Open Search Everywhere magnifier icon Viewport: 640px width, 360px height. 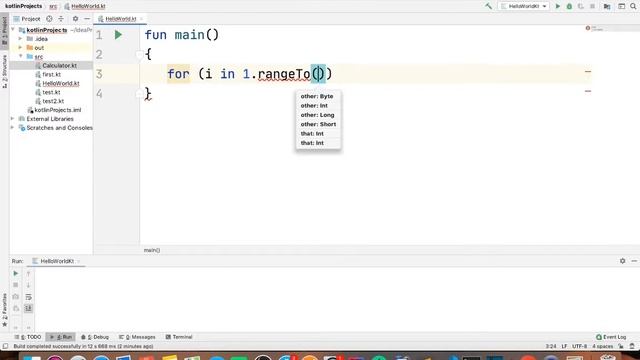pos(633,6)
